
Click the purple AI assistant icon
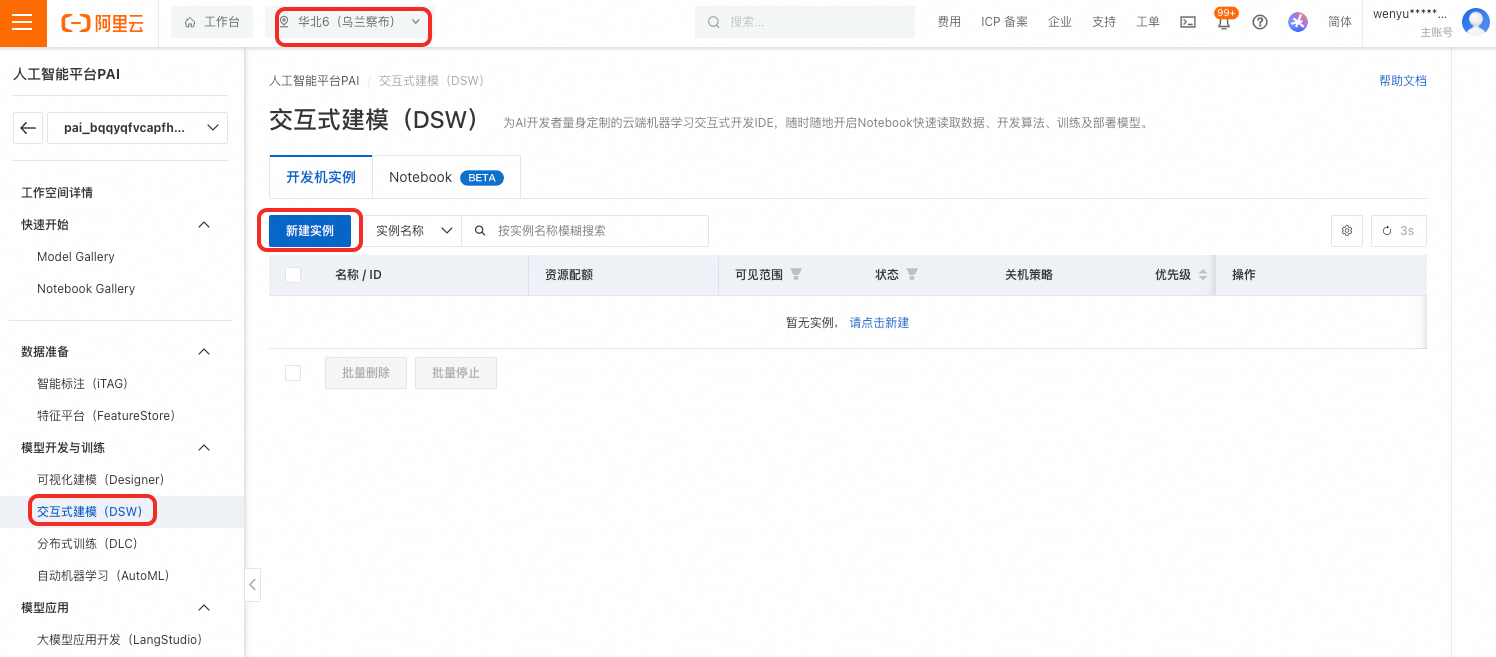[1298, 22]
